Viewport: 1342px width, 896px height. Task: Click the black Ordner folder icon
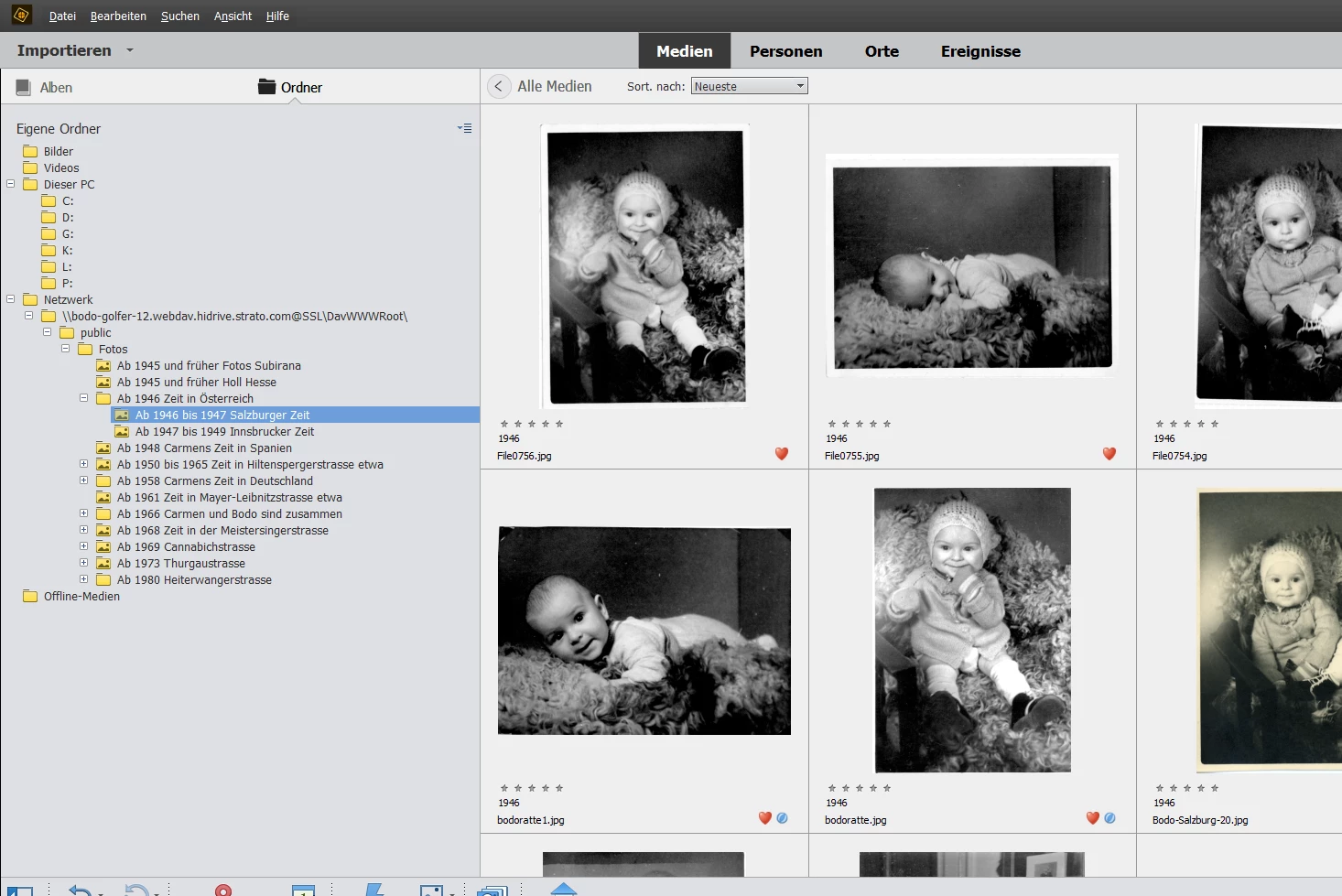pyautogui.click(x=267, y=87)
